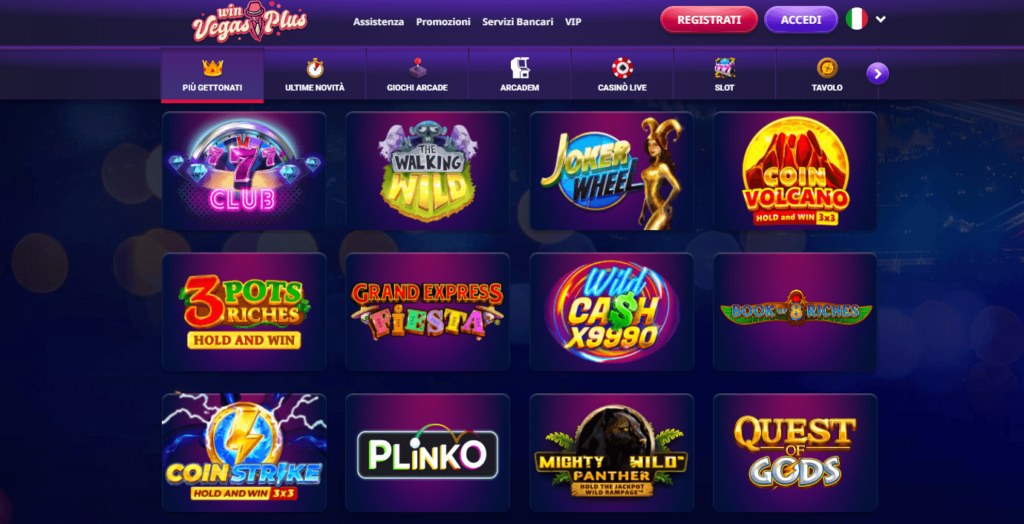Select the Tavolo coin icon

click(x=827, y=67)
